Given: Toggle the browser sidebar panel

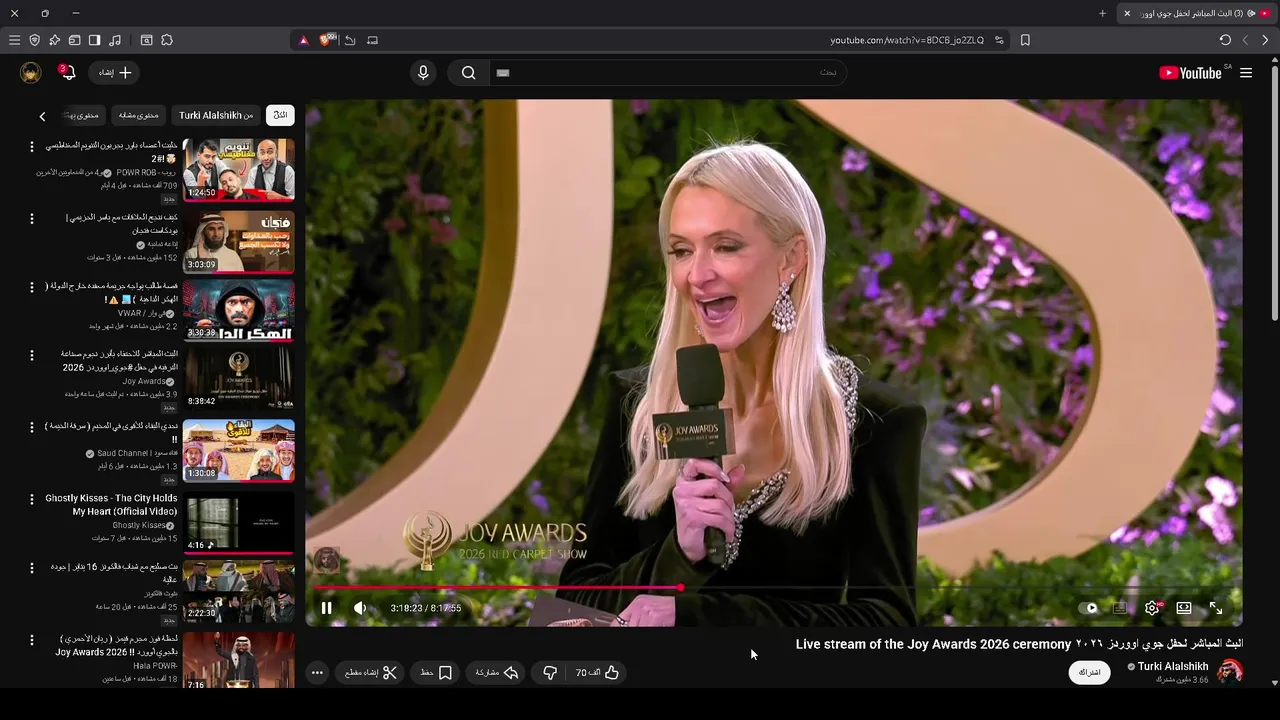Looking at the screenshot, I should [x=94, y=40].
